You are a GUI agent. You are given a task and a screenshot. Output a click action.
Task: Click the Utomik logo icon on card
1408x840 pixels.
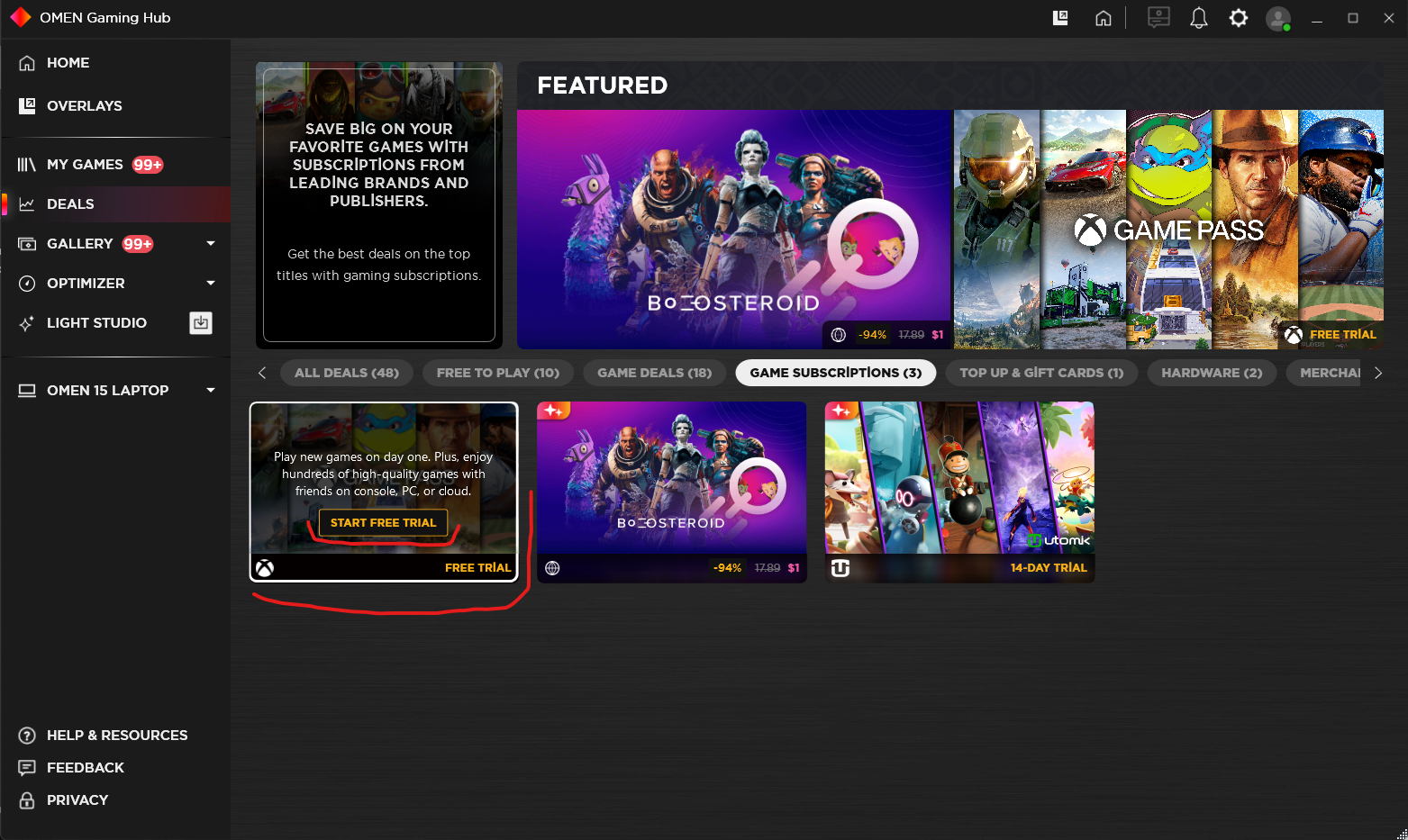[840, 568]
